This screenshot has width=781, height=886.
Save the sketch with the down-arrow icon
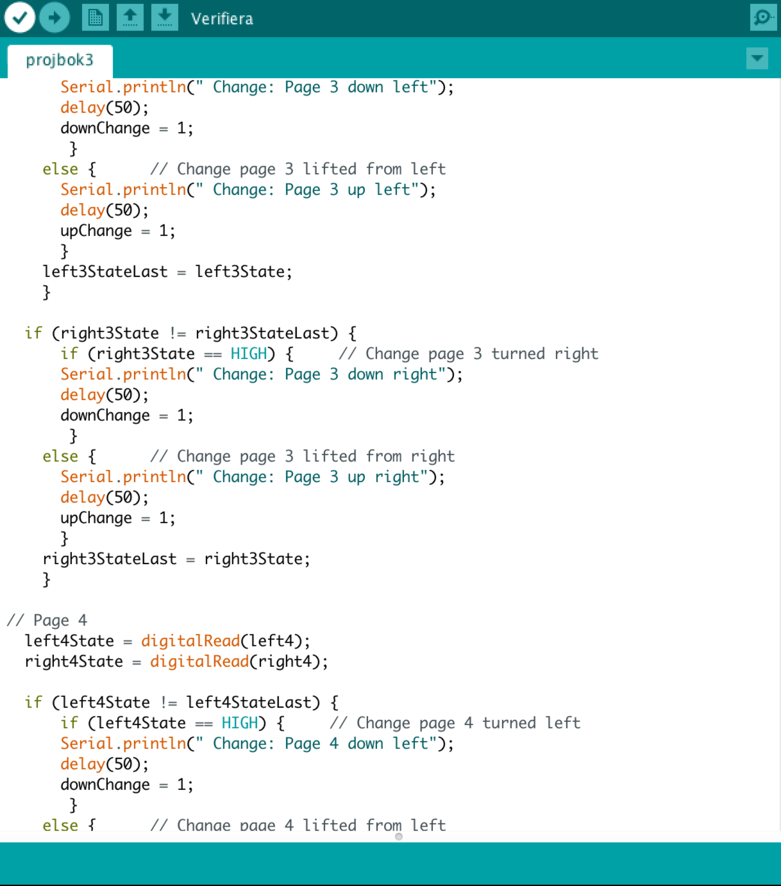(x=164, y=17)
